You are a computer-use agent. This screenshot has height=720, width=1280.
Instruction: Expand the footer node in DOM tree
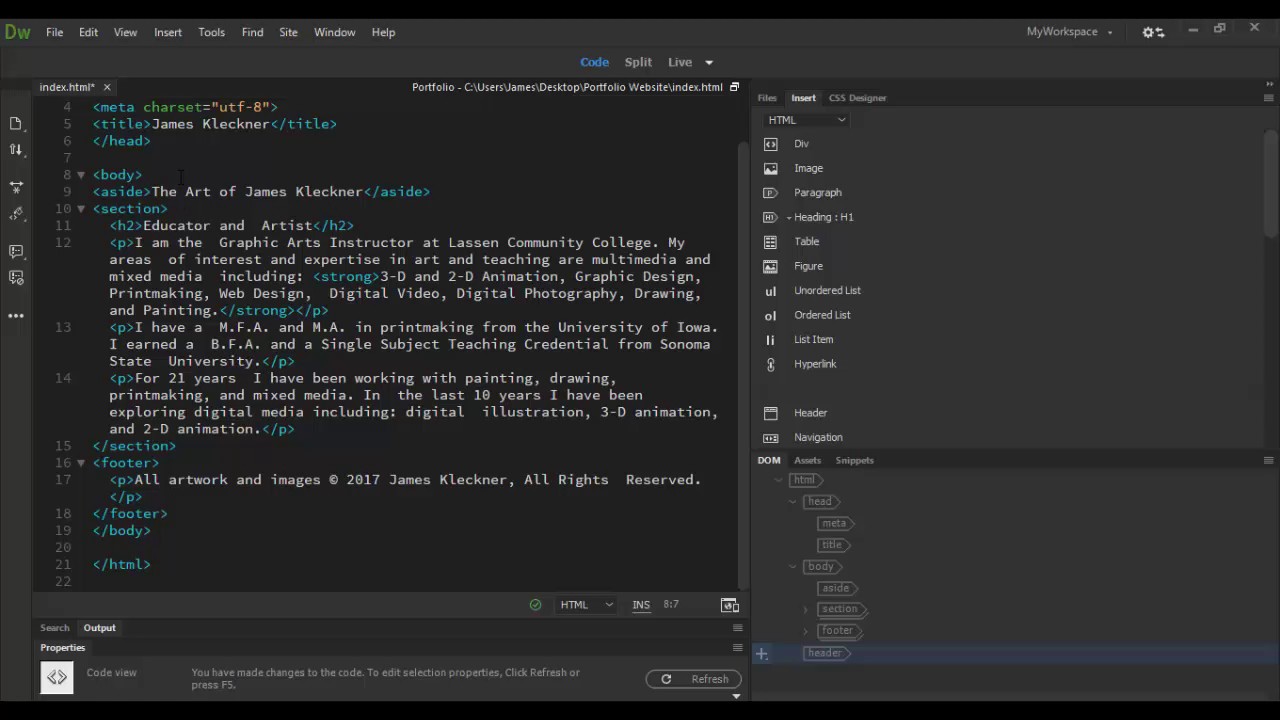(x=806, y=631)
